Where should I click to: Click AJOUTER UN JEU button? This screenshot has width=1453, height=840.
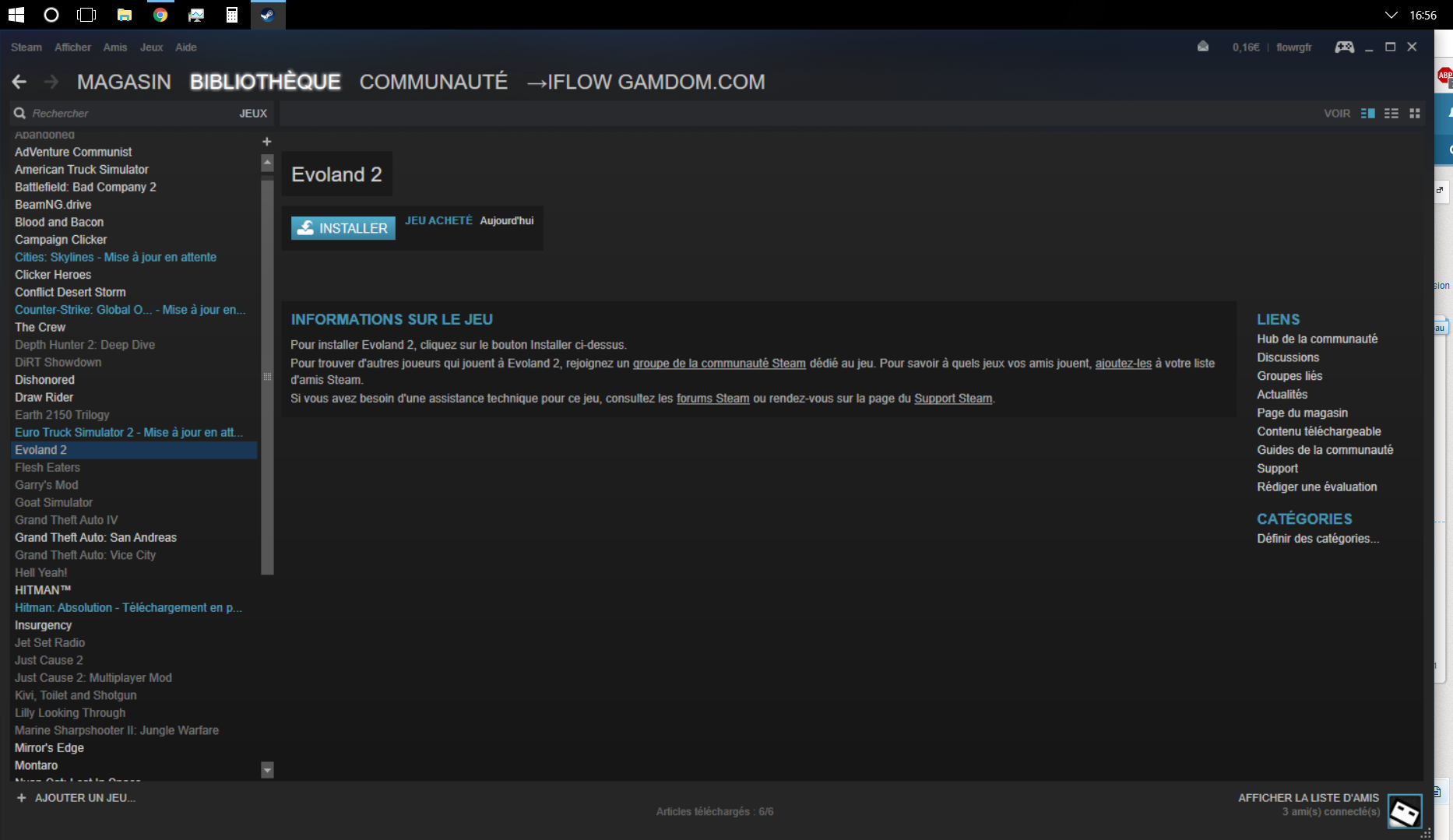pos(85,798)
